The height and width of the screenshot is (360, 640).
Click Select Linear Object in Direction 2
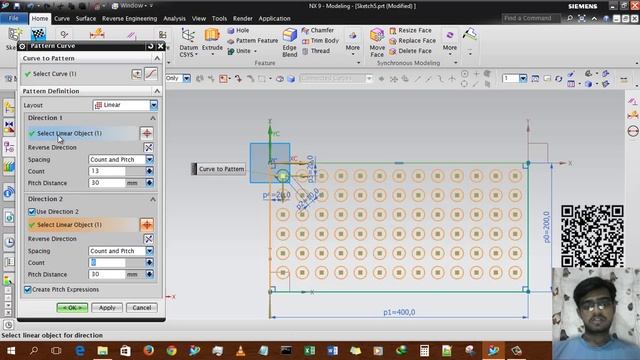[x=83, y=225]
